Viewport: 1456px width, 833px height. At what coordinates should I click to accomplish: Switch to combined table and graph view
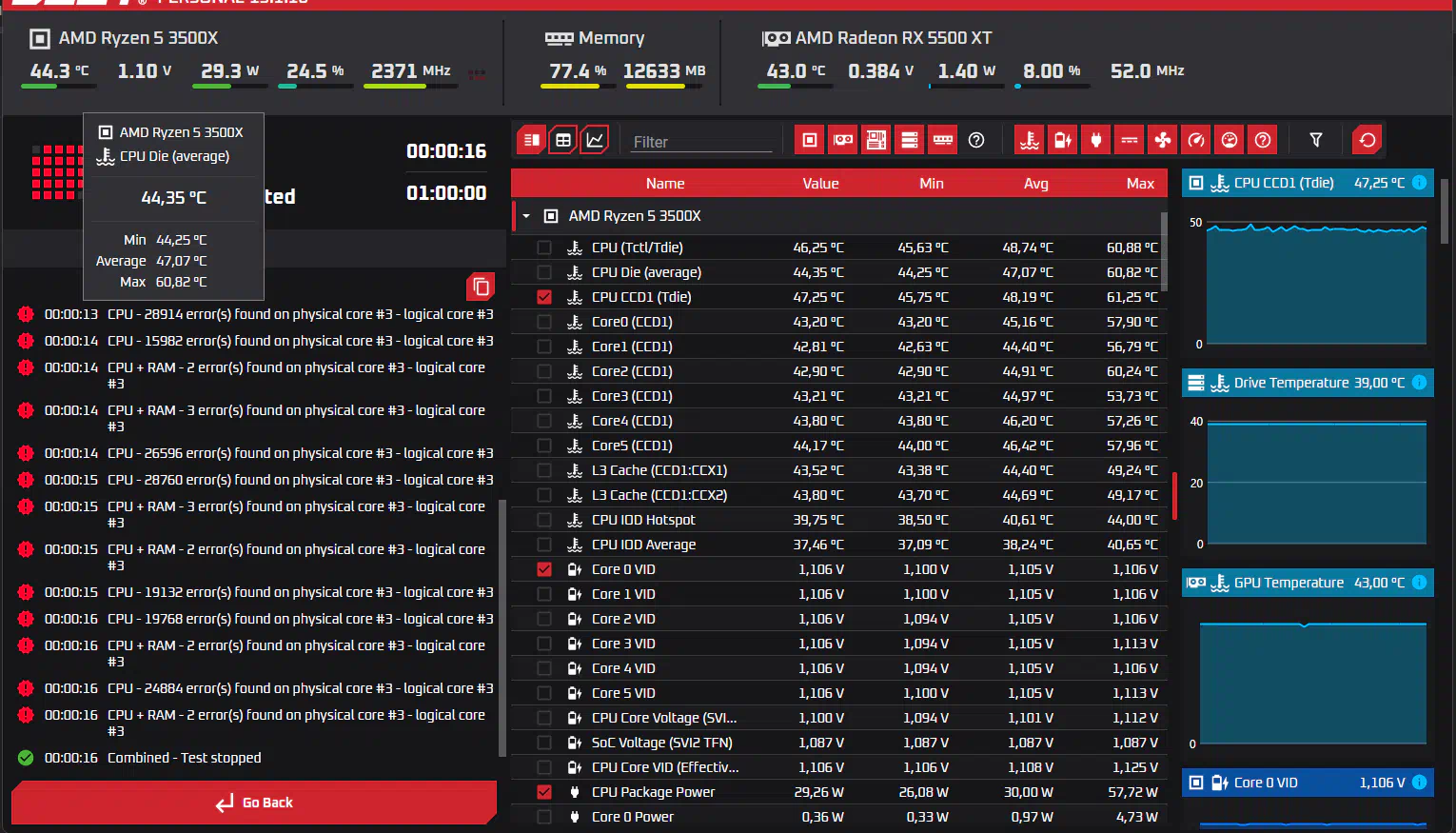coord(532,140)
